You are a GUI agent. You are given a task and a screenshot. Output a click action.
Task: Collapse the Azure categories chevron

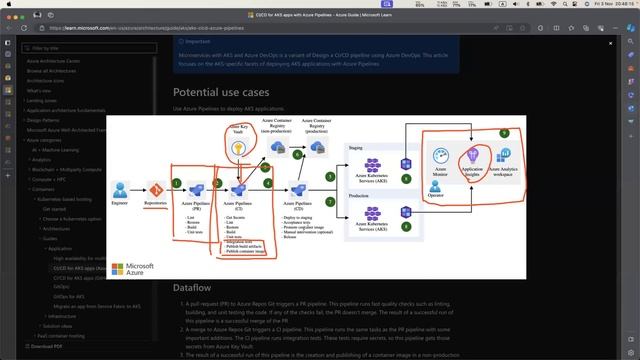24,140
